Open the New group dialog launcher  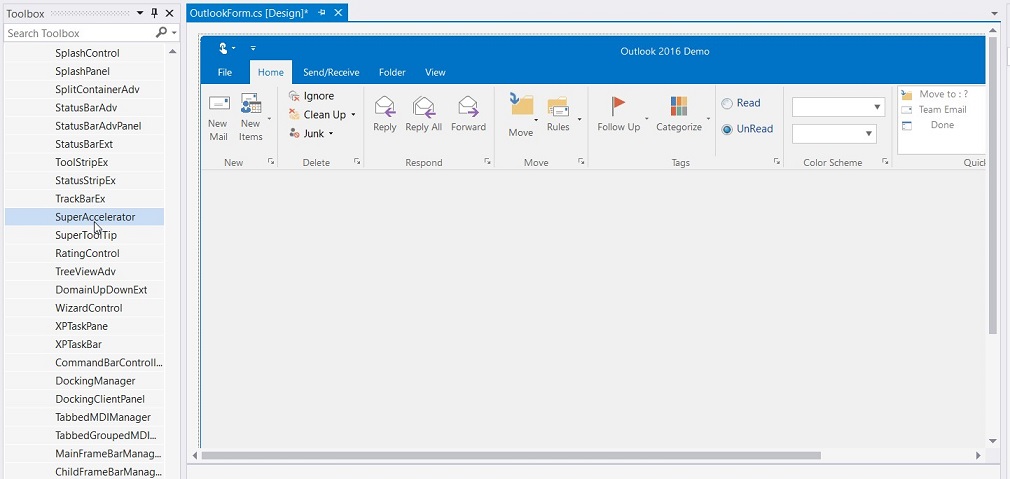[x=271, y=162]
